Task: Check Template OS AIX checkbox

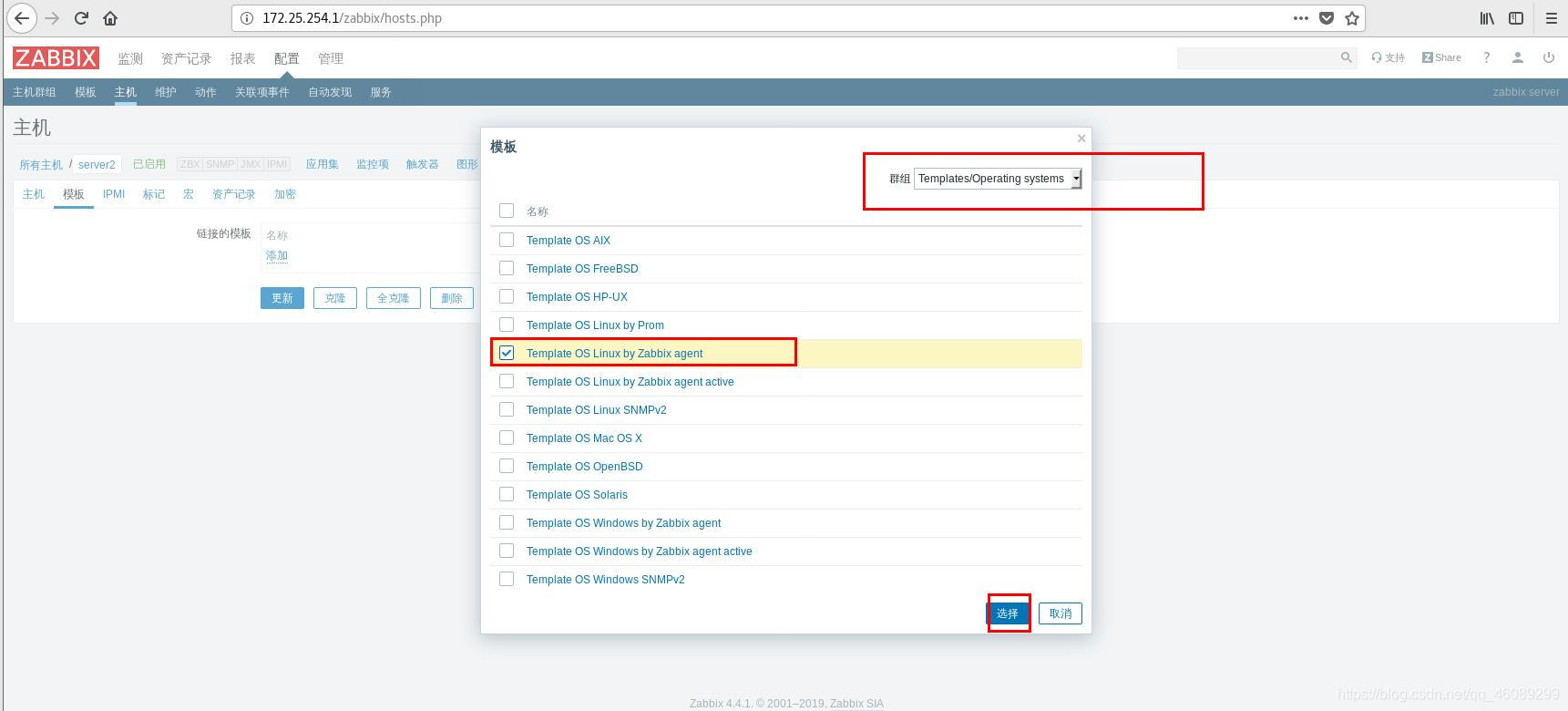Action: tap(507, 240)
